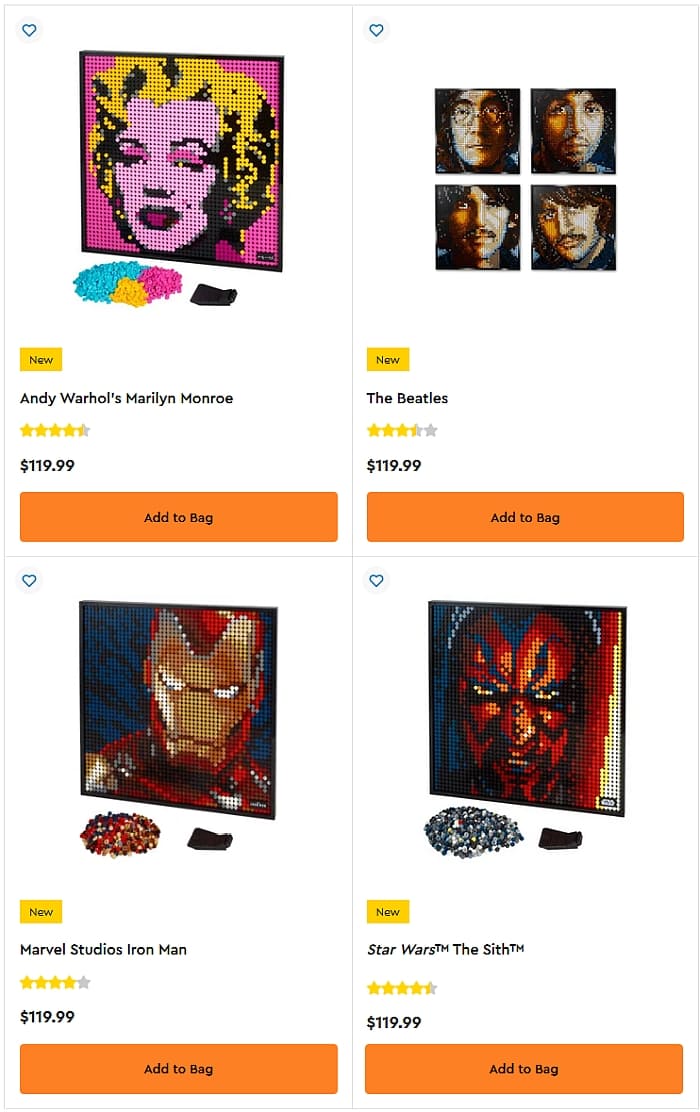Open the Andy Warhol's Marilyn Monroe product link

pyautogui.click(x=126, y=398)
